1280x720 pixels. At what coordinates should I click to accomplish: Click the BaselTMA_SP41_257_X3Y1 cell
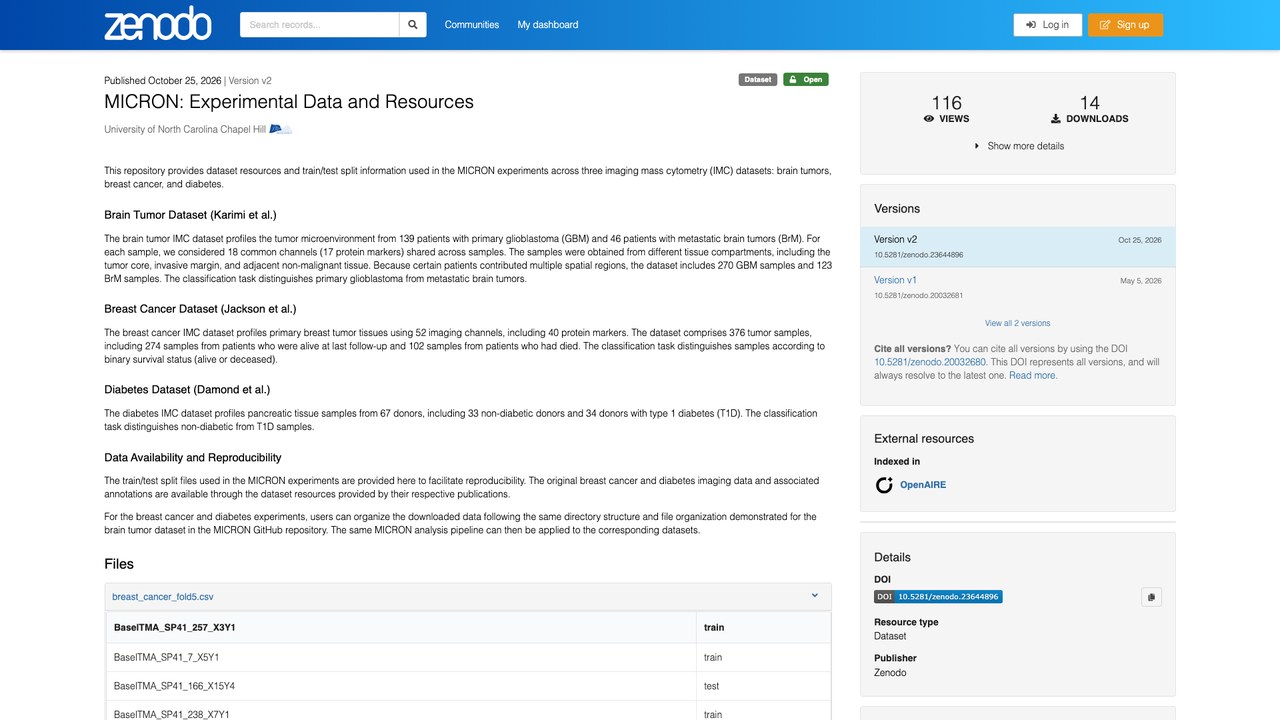pos(401,628)
